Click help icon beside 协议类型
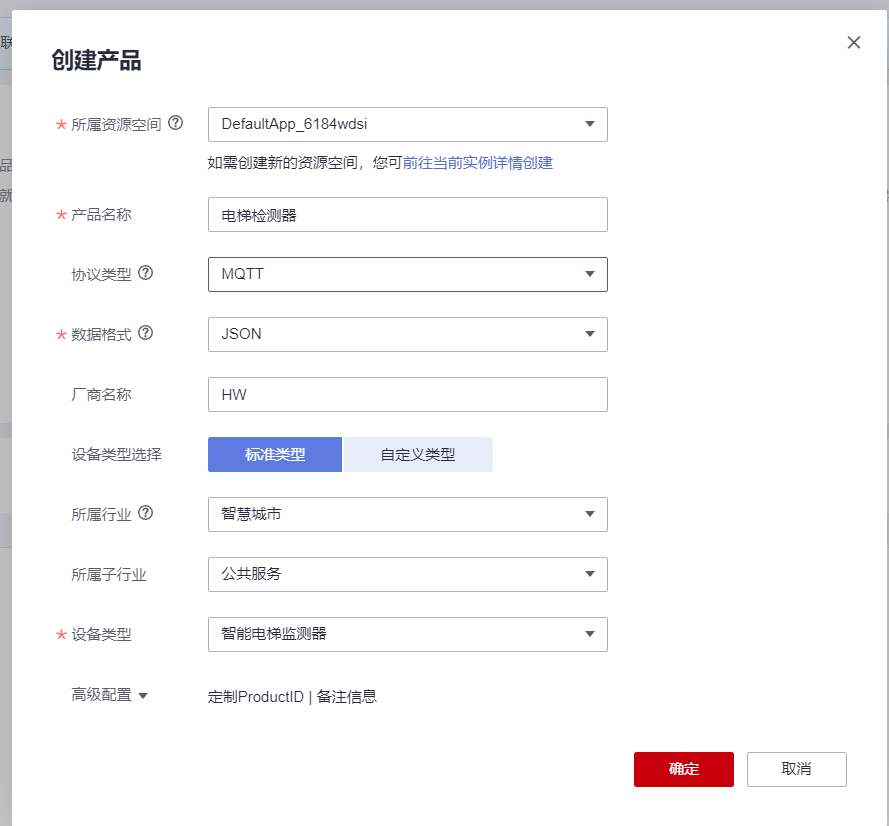Viewport: 889px width, 826px height. click(146, 273)
